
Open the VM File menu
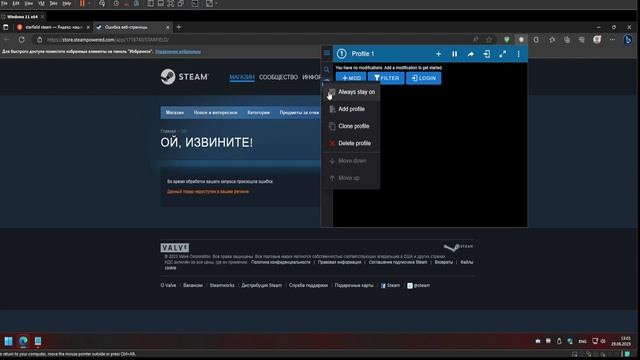[4, 3]
